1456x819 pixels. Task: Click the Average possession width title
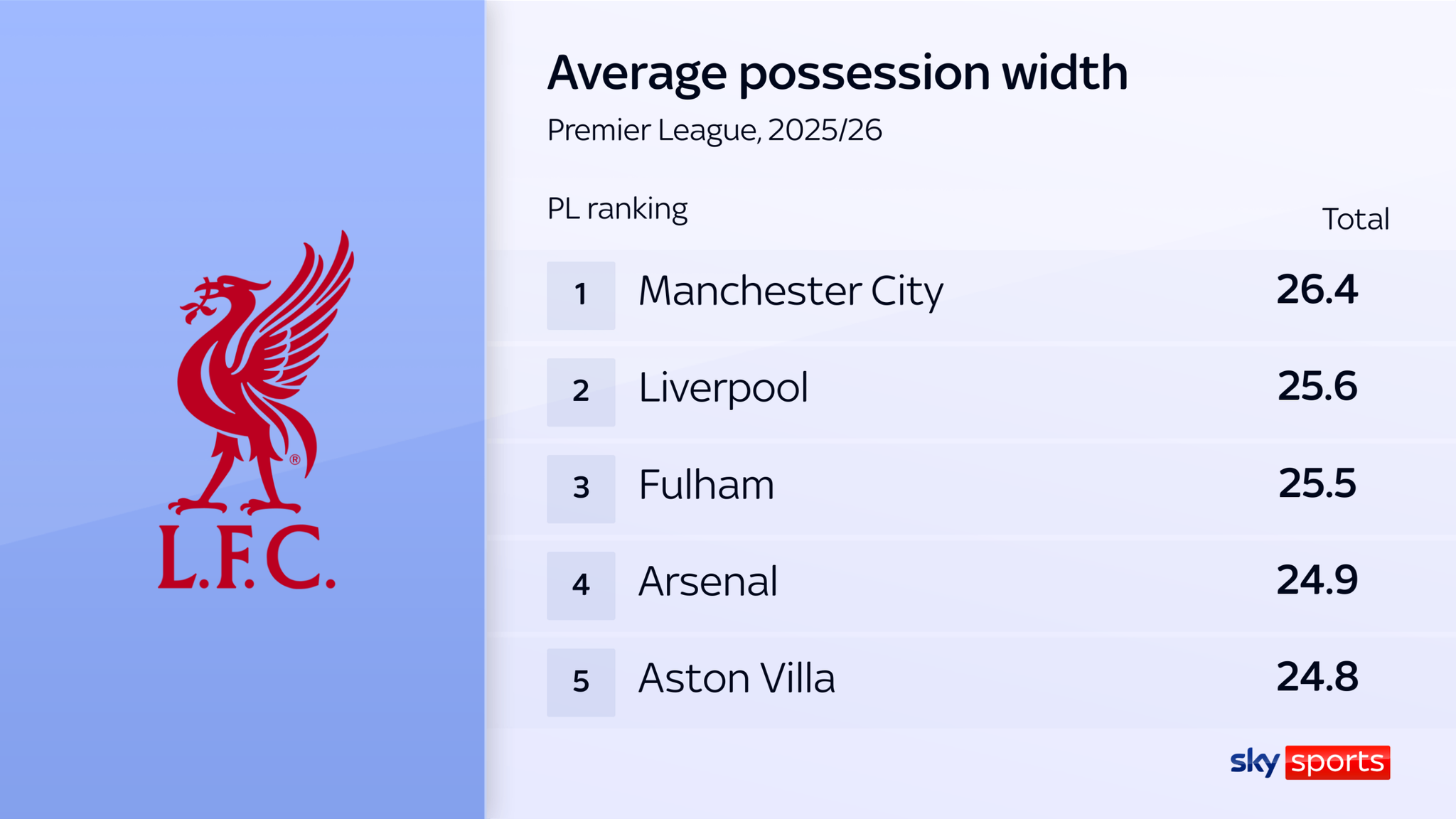pyautogui.click(x=837, y=73)
